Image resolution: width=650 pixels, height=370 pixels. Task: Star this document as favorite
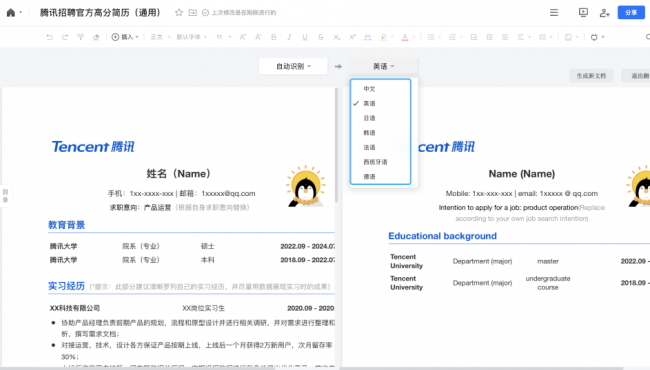click(179, 12)
